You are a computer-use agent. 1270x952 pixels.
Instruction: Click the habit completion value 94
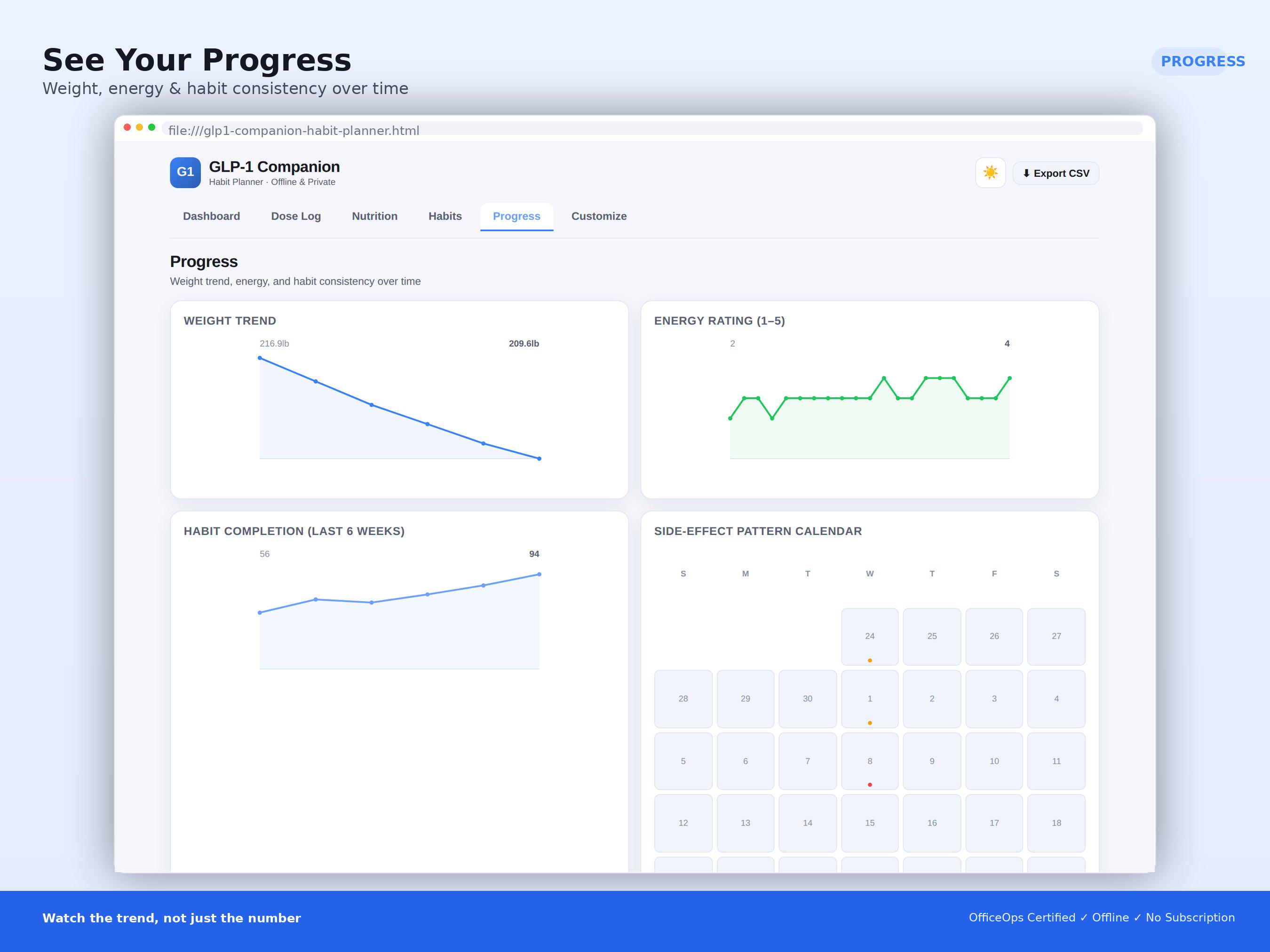(534, 554)
